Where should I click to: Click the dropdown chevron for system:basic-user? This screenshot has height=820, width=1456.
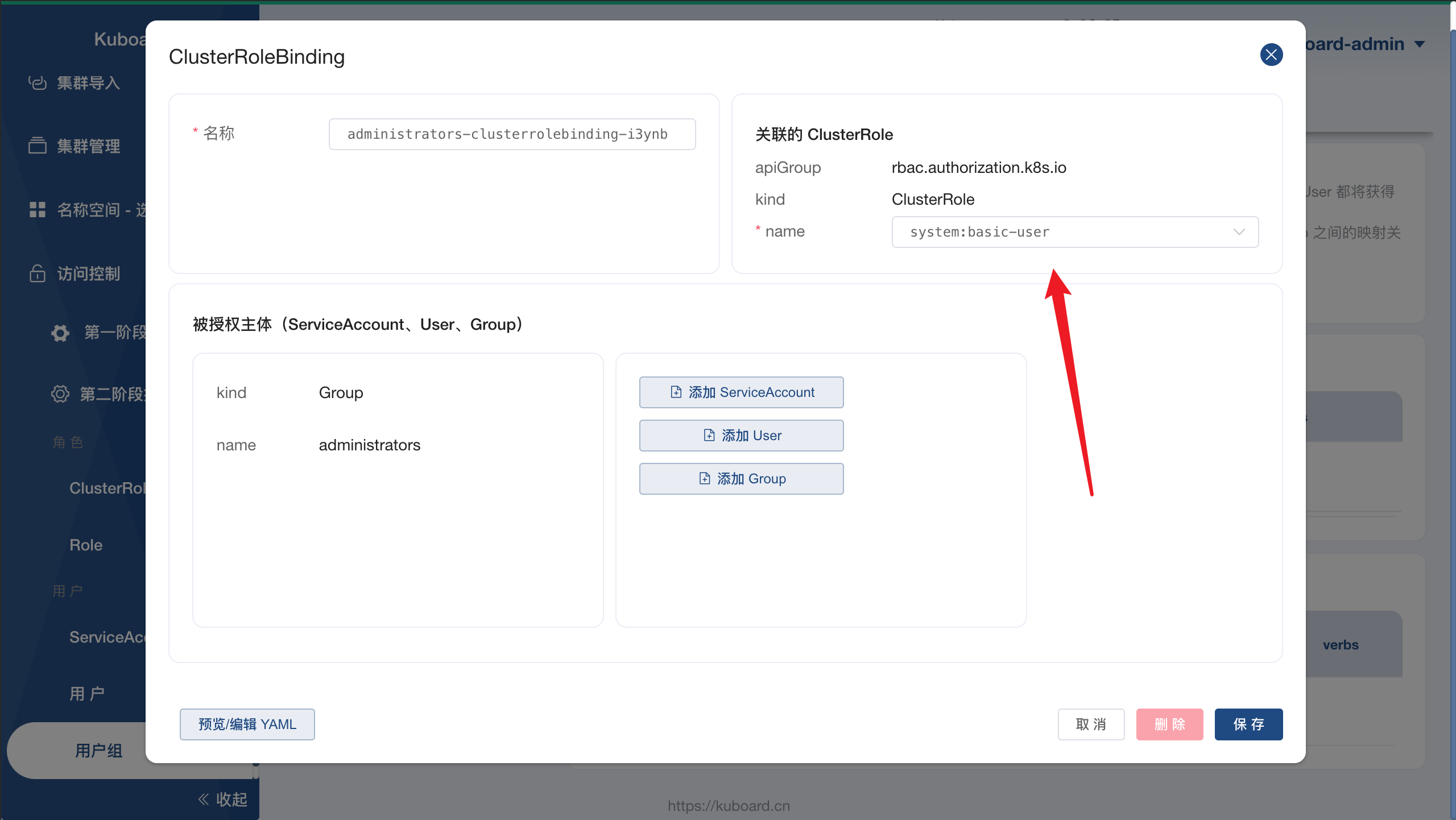point(1239,232)
